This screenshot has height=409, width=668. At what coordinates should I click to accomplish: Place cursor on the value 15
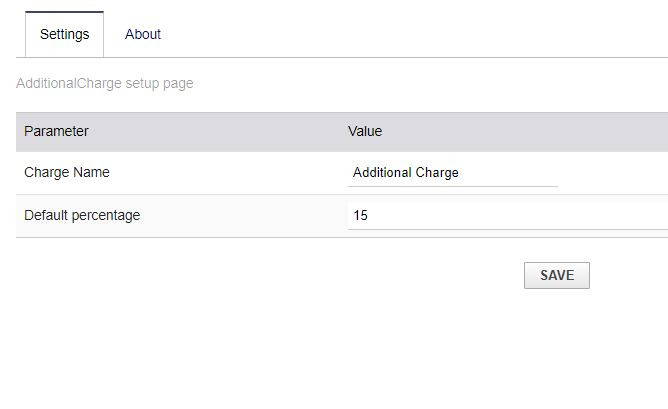pyautogui.click(x=361, y=215)
